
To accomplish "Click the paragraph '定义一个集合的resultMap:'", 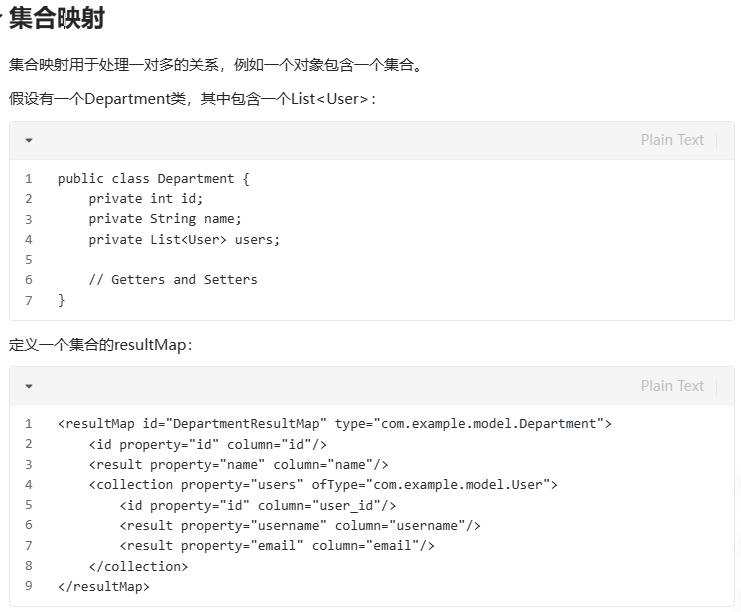I will pos(101,345).
